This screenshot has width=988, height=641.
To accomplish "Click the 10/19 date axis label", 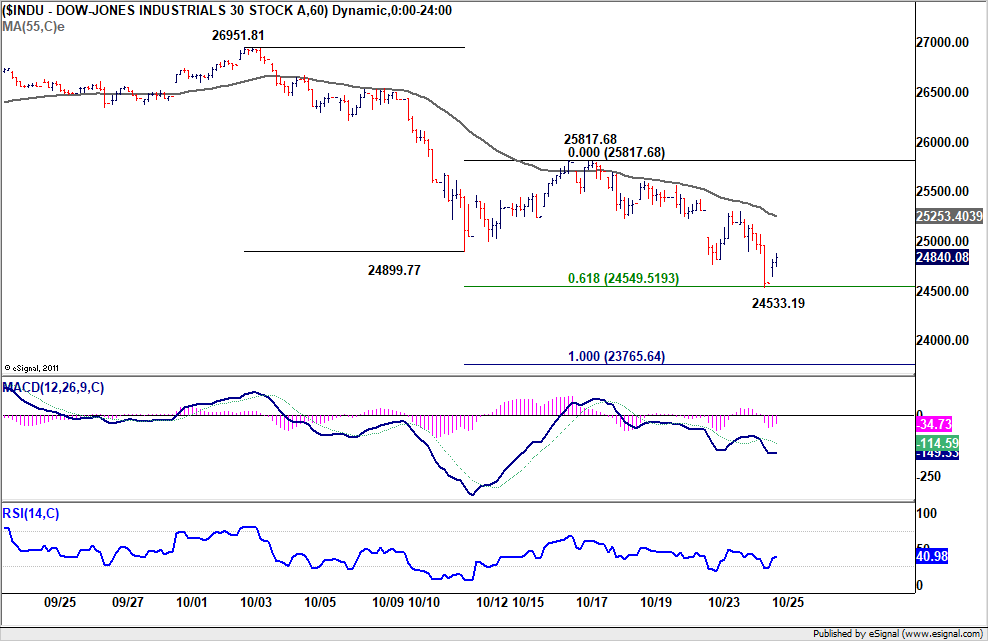I will pyautogui.click(x=656, y=603).
